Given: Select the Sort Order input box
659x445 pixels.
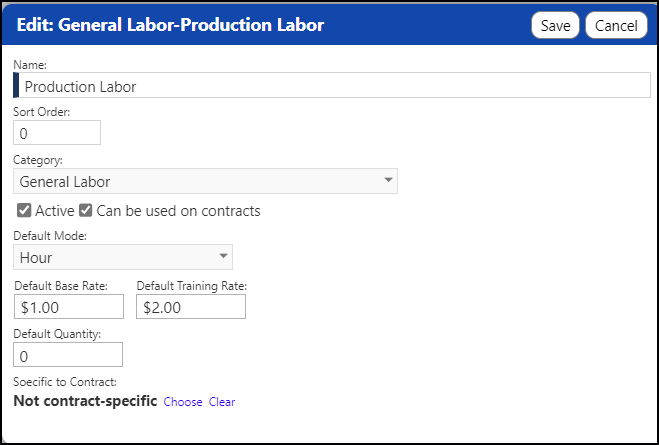Looking at the screenshot, I should [x=57, y=133].
